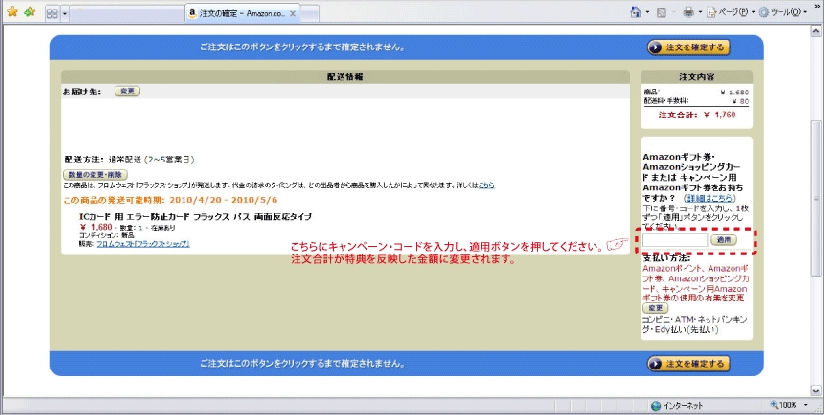The width and height of the screenshot is (825, 415).
Task: Click the インターネット zone globe in the status bar
Action: click(656, 406)
